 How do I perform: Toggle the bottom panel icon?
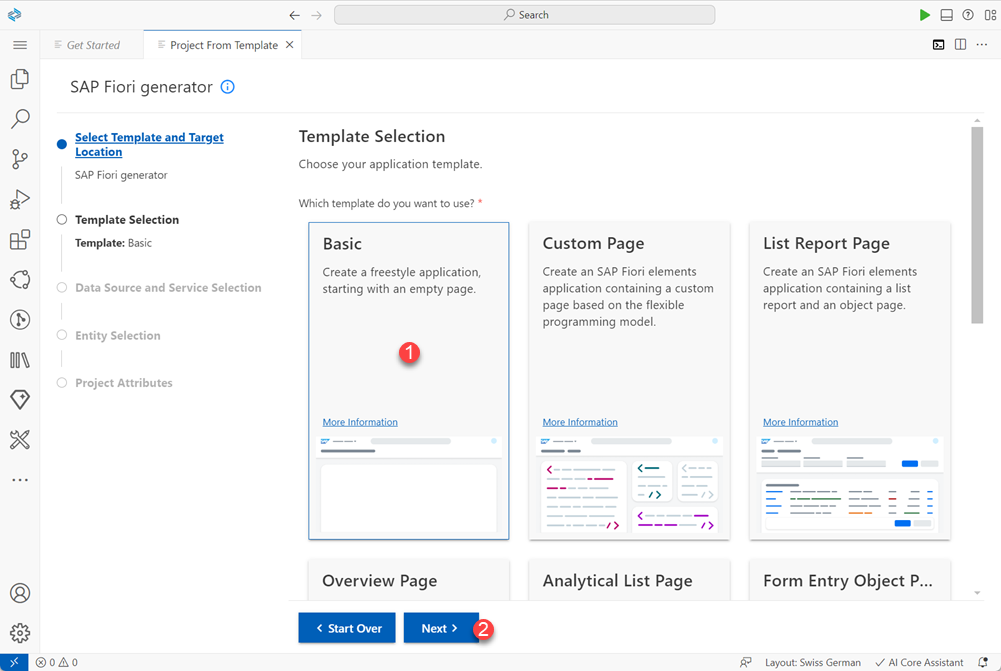pyautogui.click(x=947, y=15)
